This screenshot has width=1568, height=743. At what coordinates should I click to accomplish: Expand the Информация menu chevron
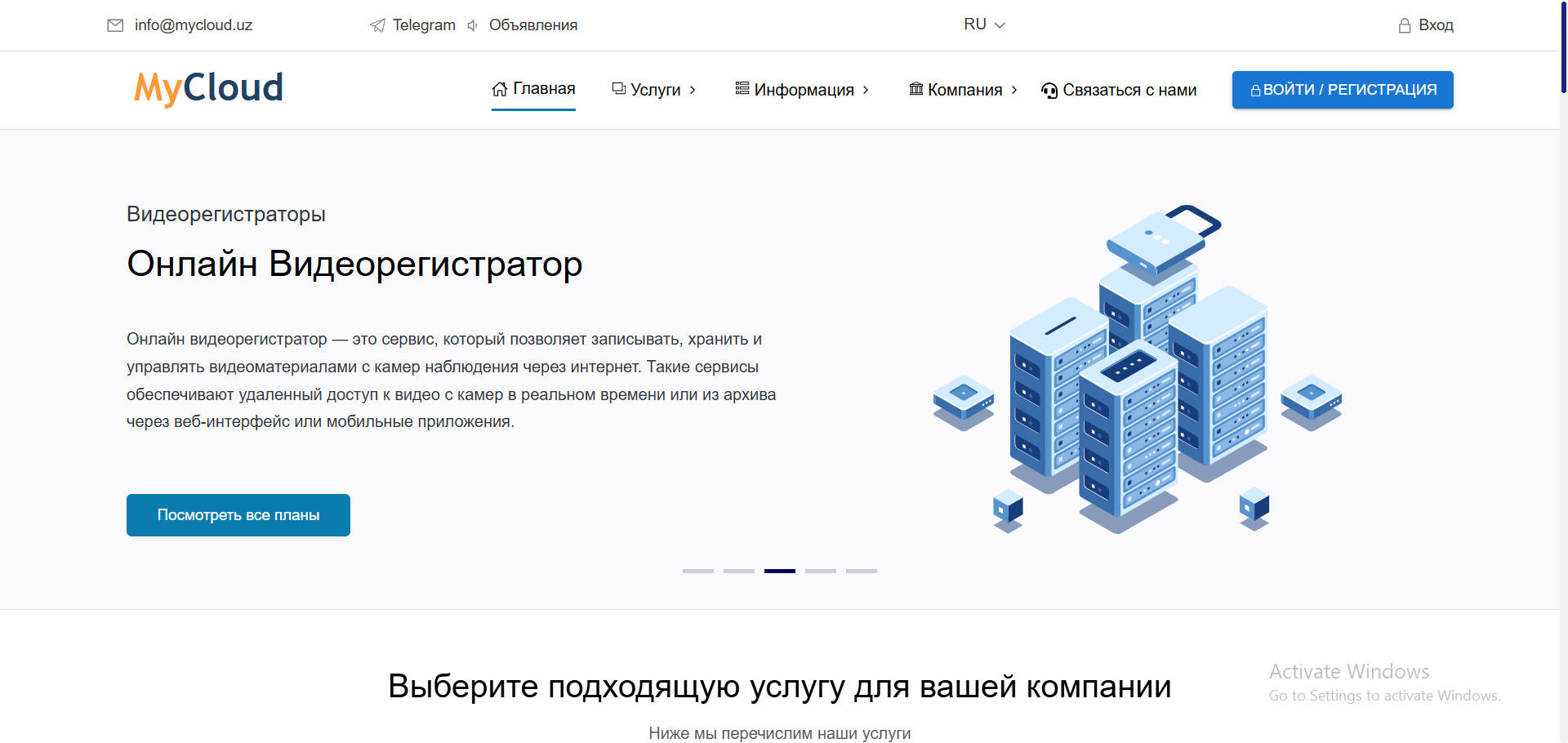point(866,91)
